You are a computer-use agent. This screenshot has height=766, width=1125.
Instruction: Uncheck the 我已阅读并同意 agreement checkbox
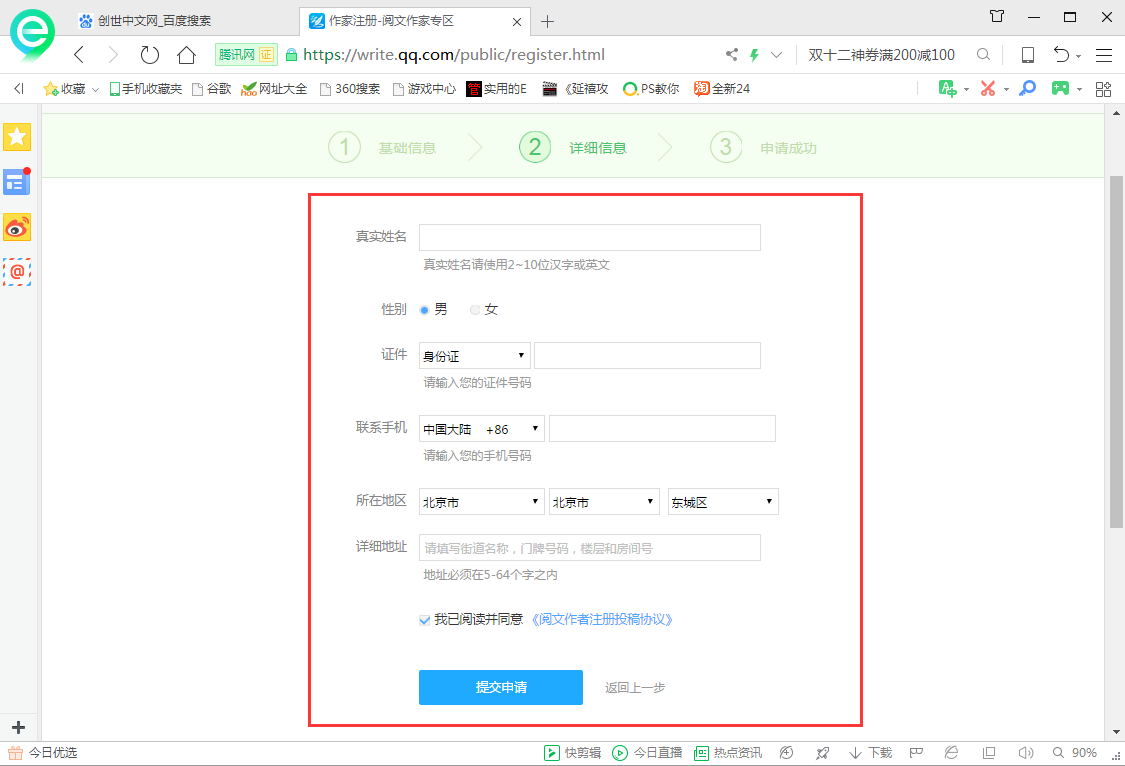coord(425,620)
